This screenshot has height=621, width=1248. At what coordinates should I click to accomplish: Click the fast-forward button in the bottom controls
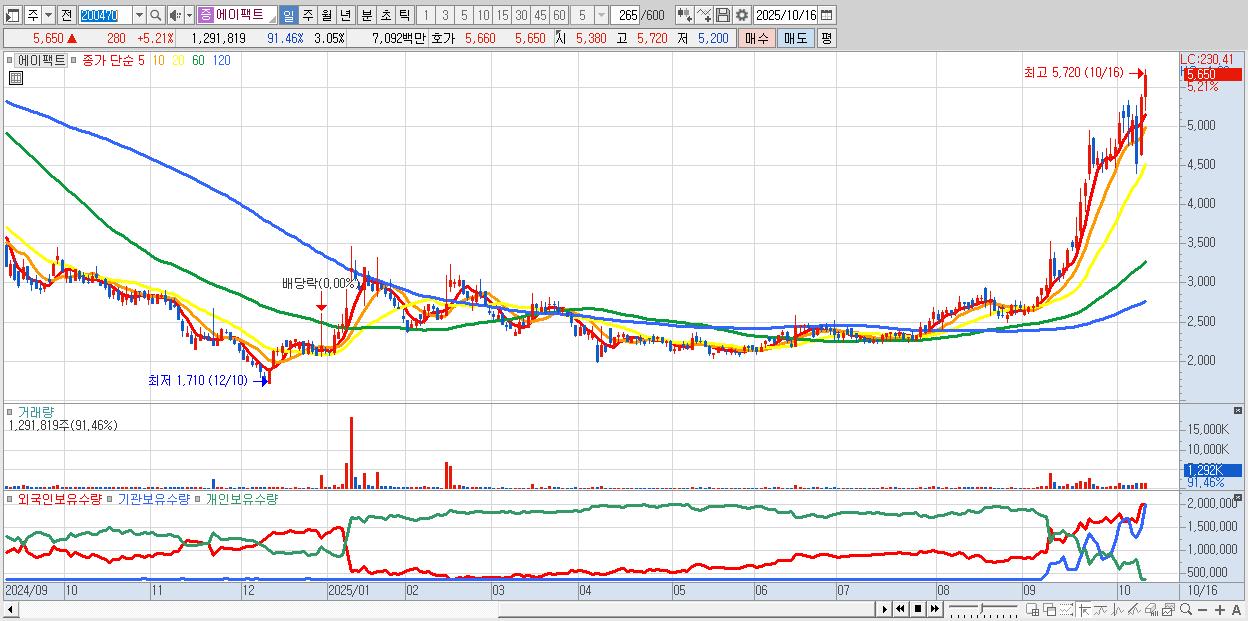[x=934, y=609]
